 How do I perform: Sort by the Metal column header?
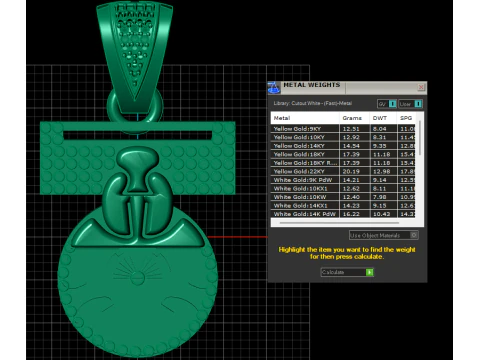pos(305,118)
